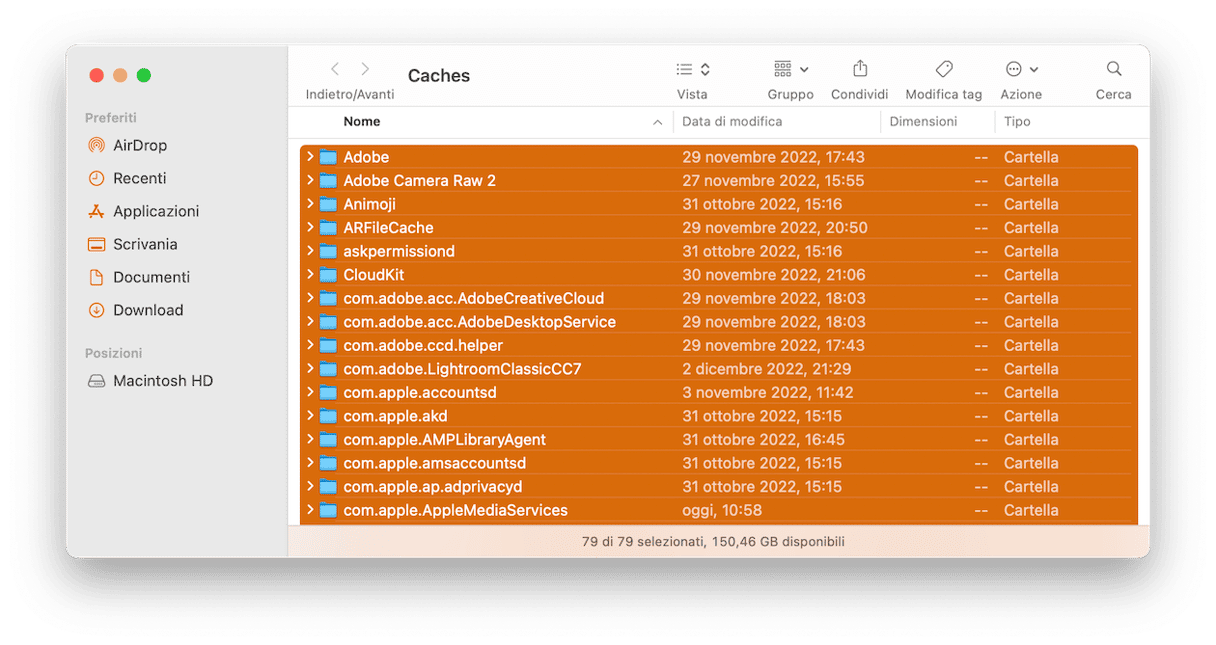Select the Adobe folder name
Screen dimensions: 1216x645
(366, 157)
